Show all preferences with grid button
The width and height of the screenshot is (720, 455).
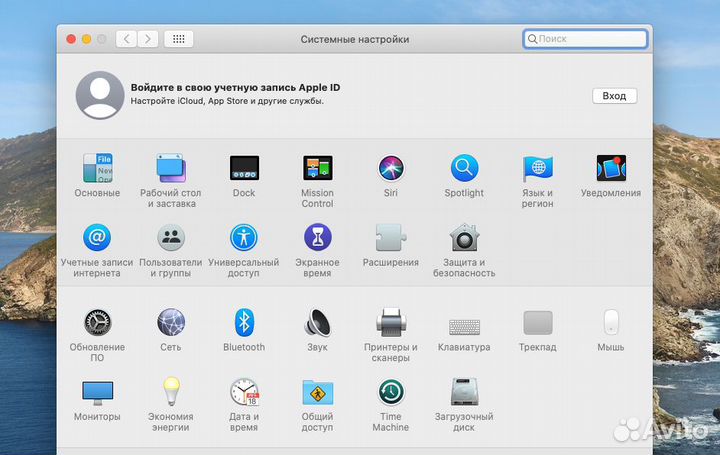click(x=179, y=39)
